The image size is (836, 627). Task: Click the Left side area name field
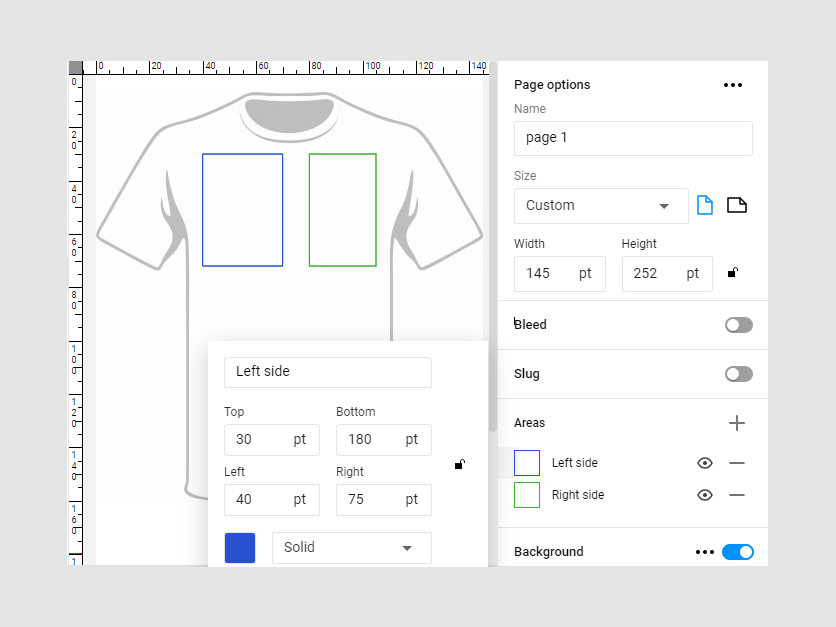328,372
